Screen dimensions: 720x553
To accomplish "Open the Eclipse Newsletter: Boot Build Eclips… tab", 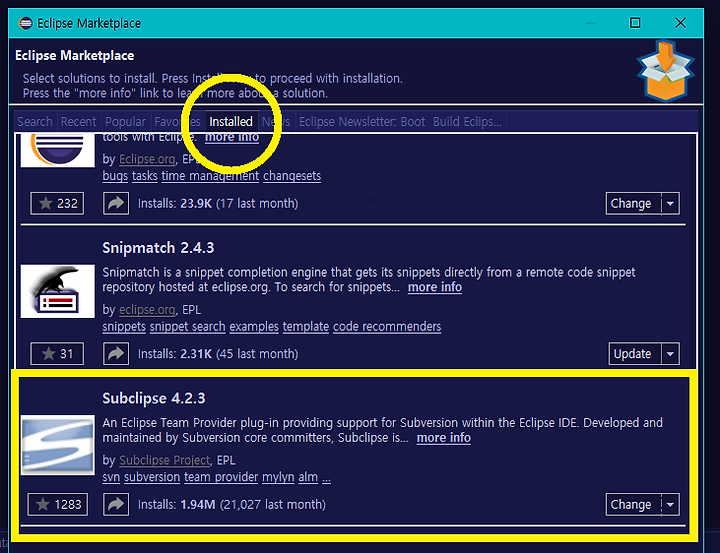I will (x=400, y=122).
